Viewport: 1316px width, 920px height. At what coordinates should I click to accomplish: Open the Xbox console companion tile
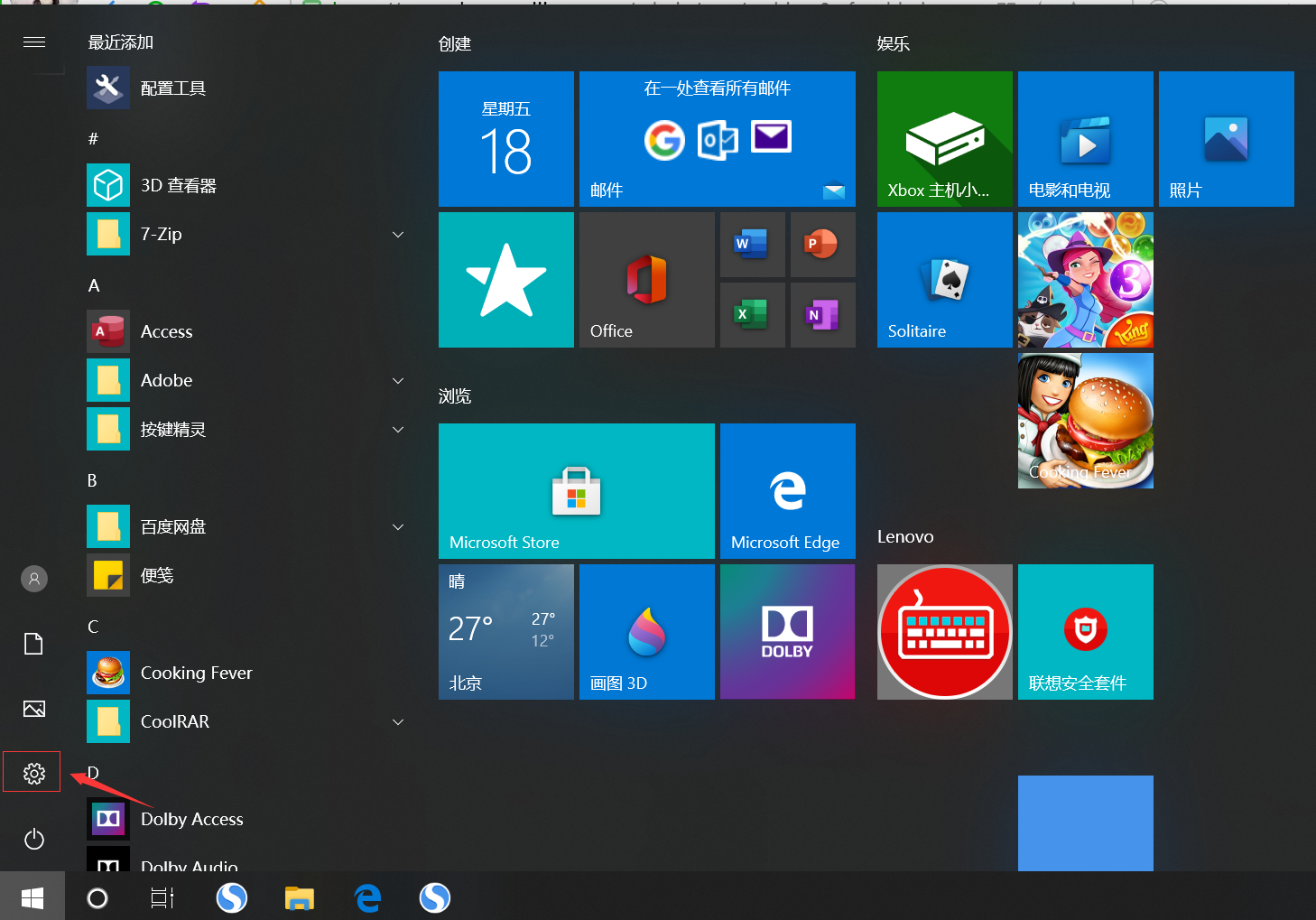click(945, 139)
